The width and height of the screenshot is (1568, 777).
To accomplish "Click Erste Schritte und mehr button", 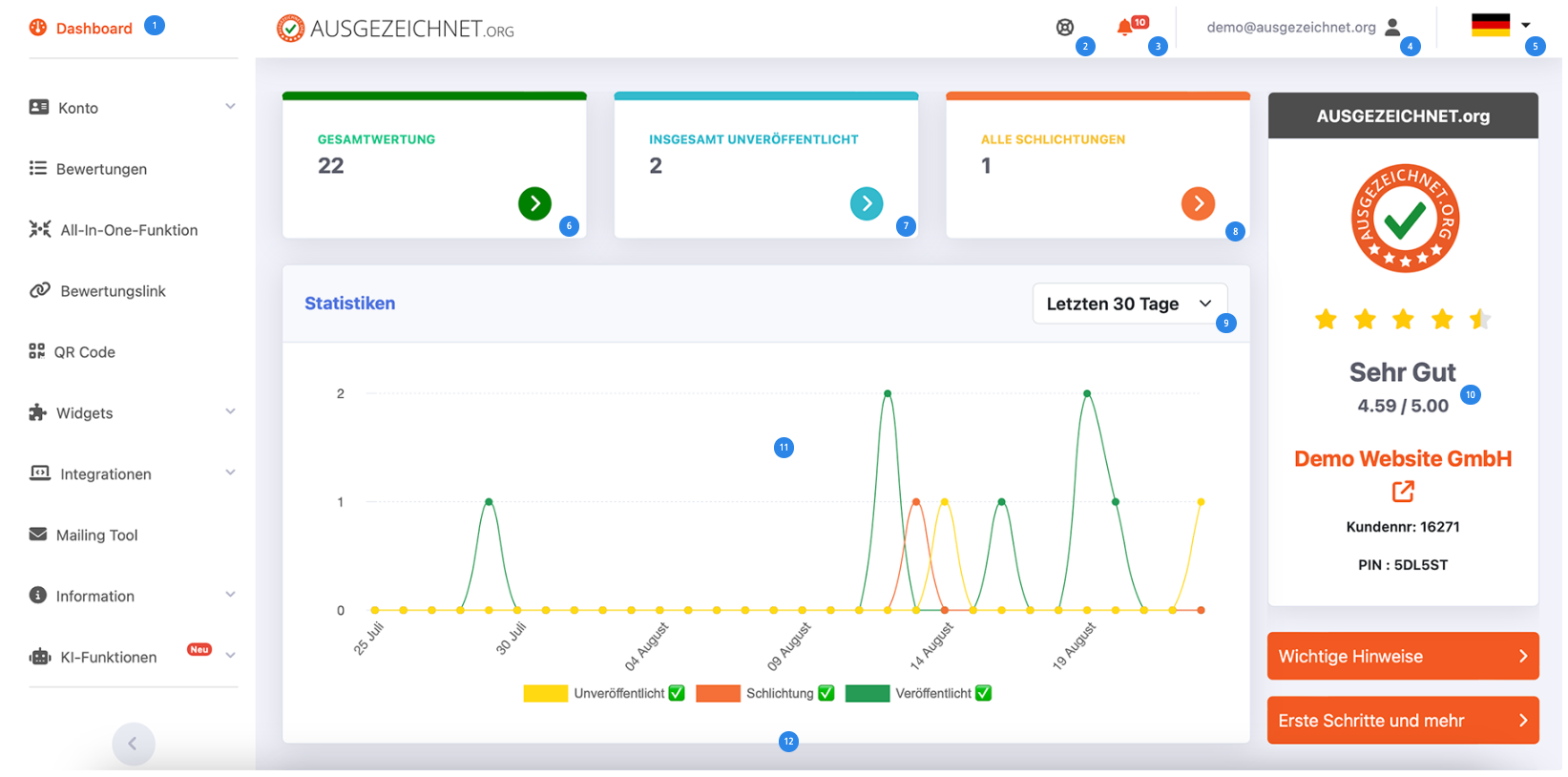I will coord(1403,721).
